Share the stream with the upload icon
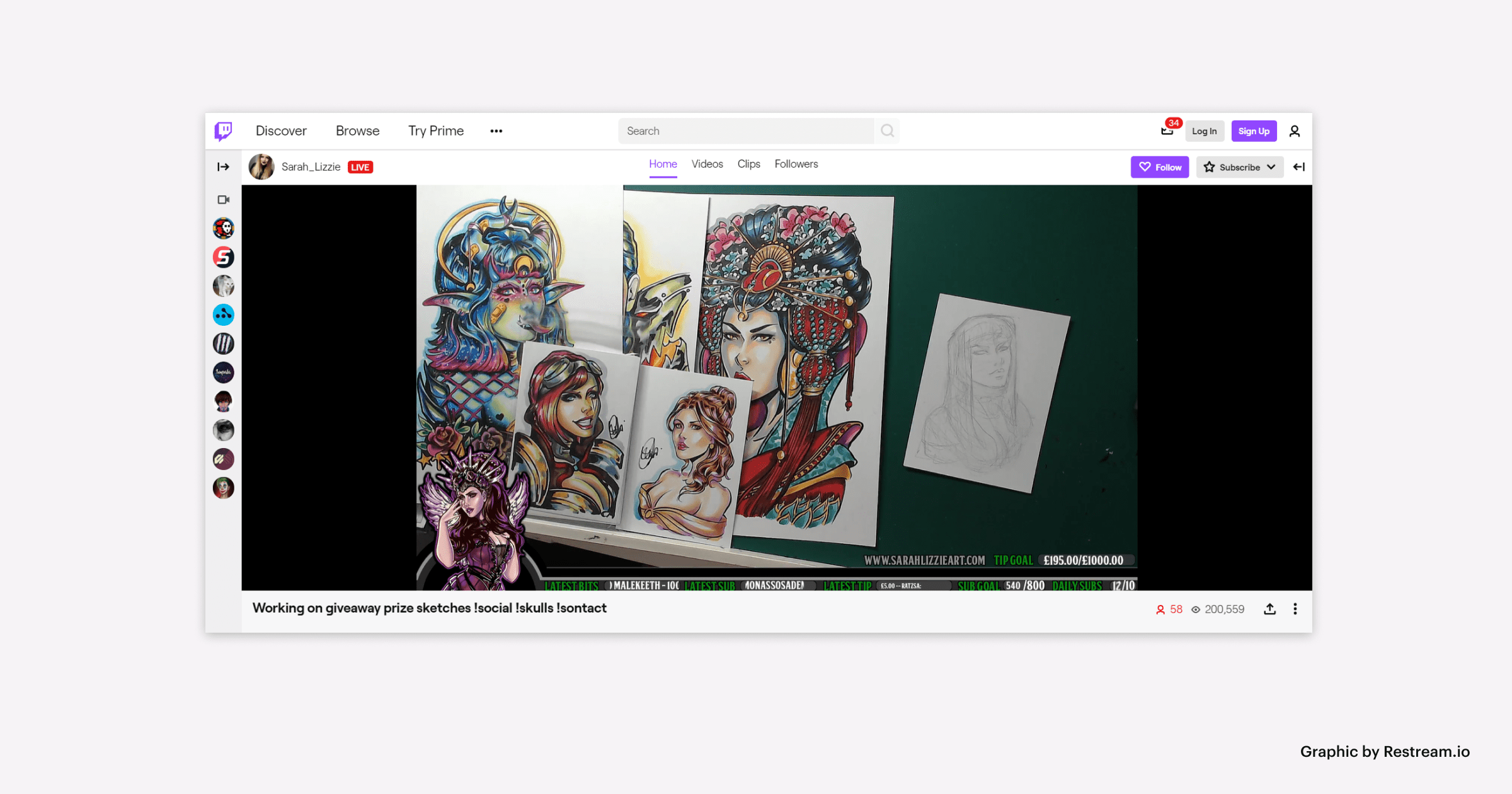This screenshot has width=1512, height=794. click(x=1269, y=609)
